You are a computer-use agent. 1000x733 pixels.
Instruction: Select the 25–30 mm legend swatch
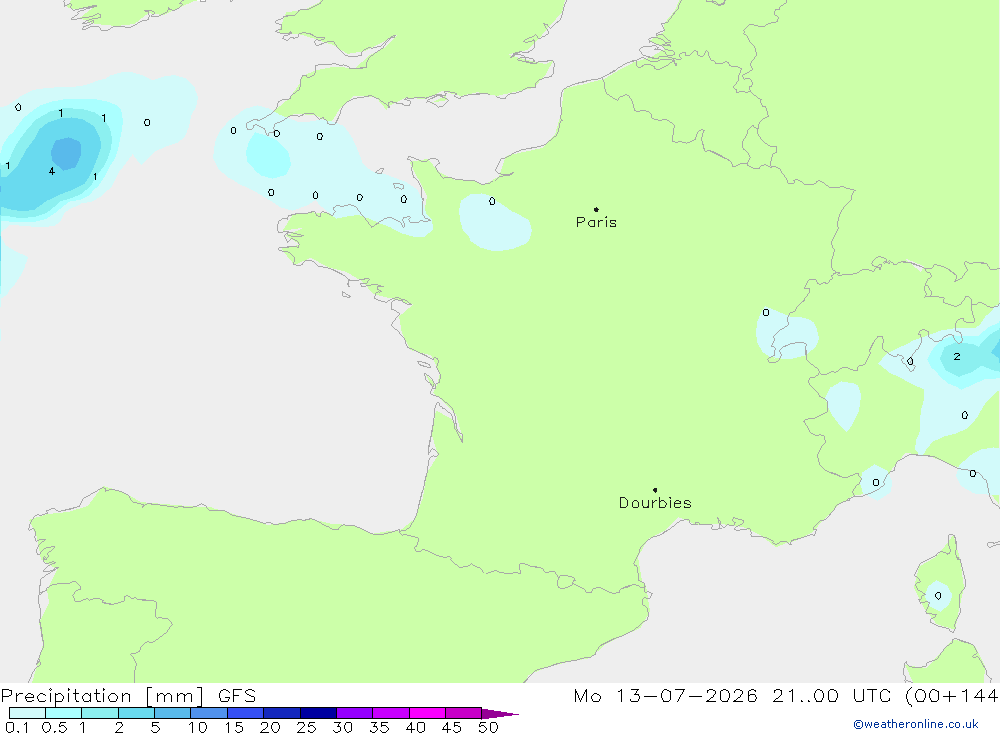click(x=318, y=713)
